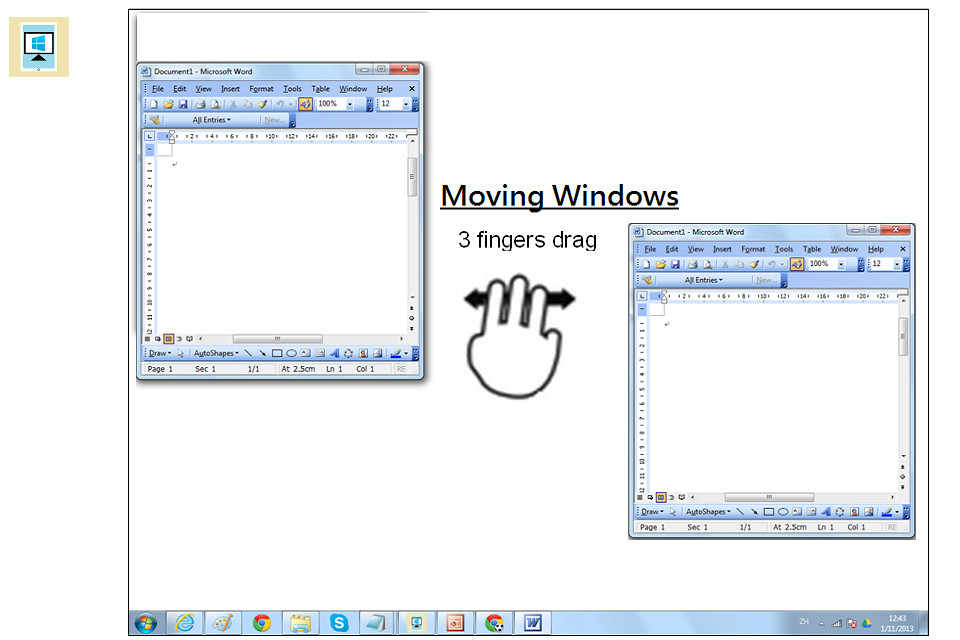The width and height of the screenshot is (960, 640).
Task: Click Open folder icon in right Word window
Action: coord(661,265)
